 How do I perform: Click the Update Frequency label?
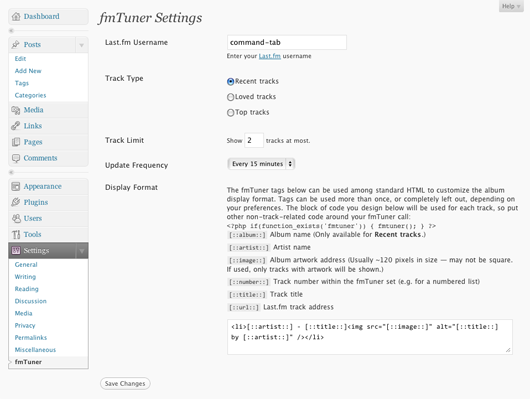click(x=137, y=165)
